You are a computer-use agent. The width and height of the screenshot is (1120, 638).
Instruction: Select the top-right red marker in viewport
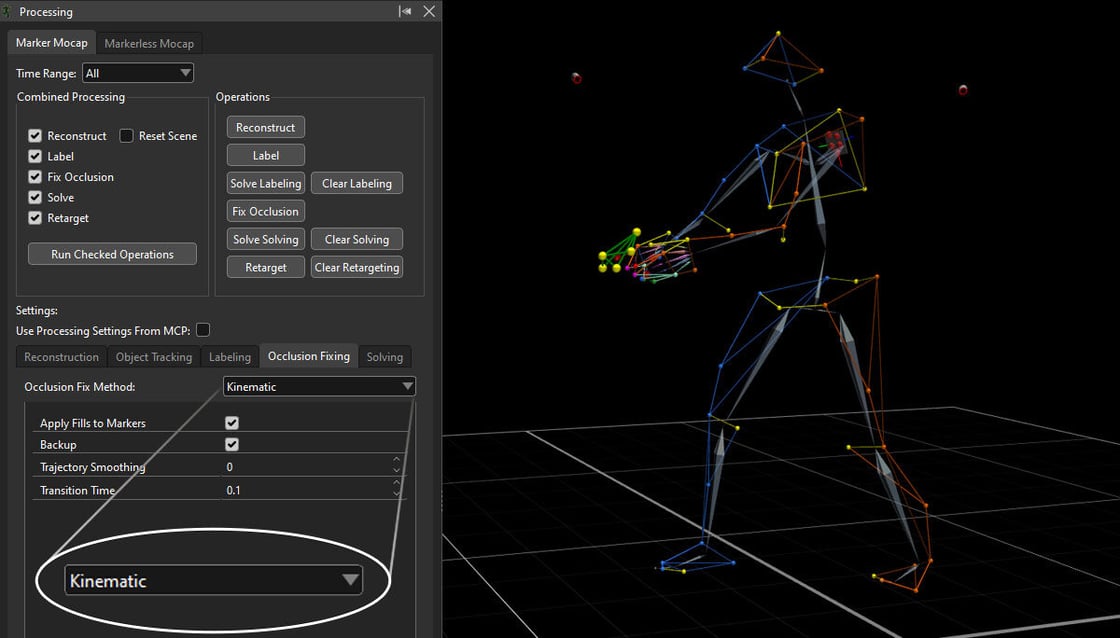963,89
